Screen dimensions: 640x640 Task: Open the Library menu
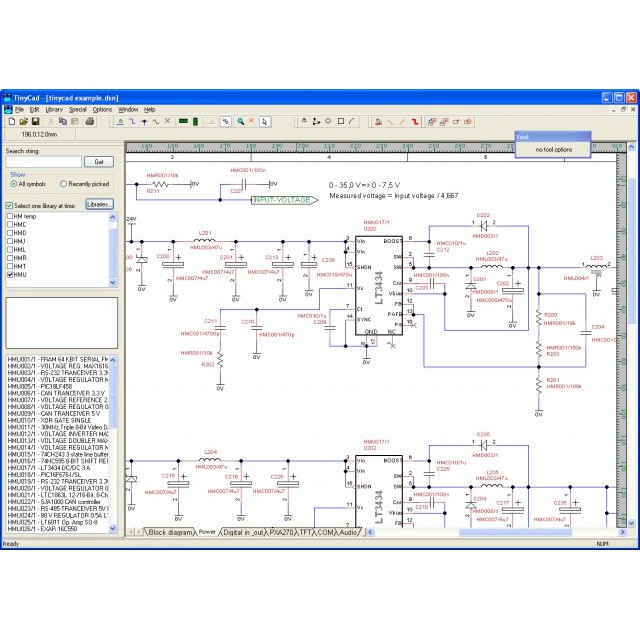pyautogui.click(x=53, y=109)
